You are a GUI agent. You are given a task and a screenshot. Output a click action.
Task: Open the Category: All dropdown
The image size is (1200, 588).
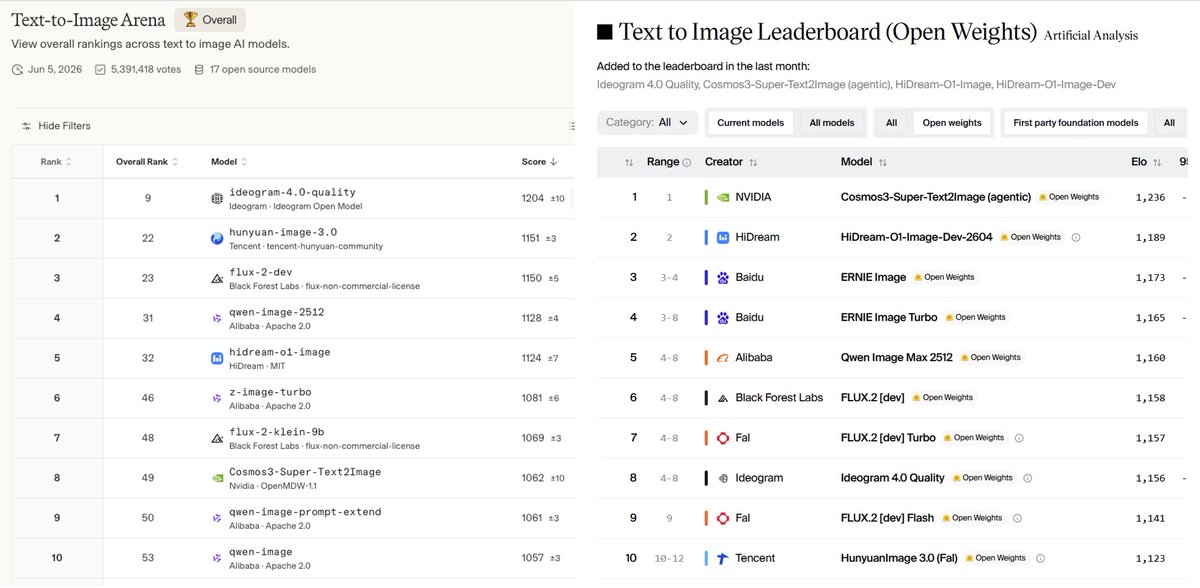tap(647, 122)
